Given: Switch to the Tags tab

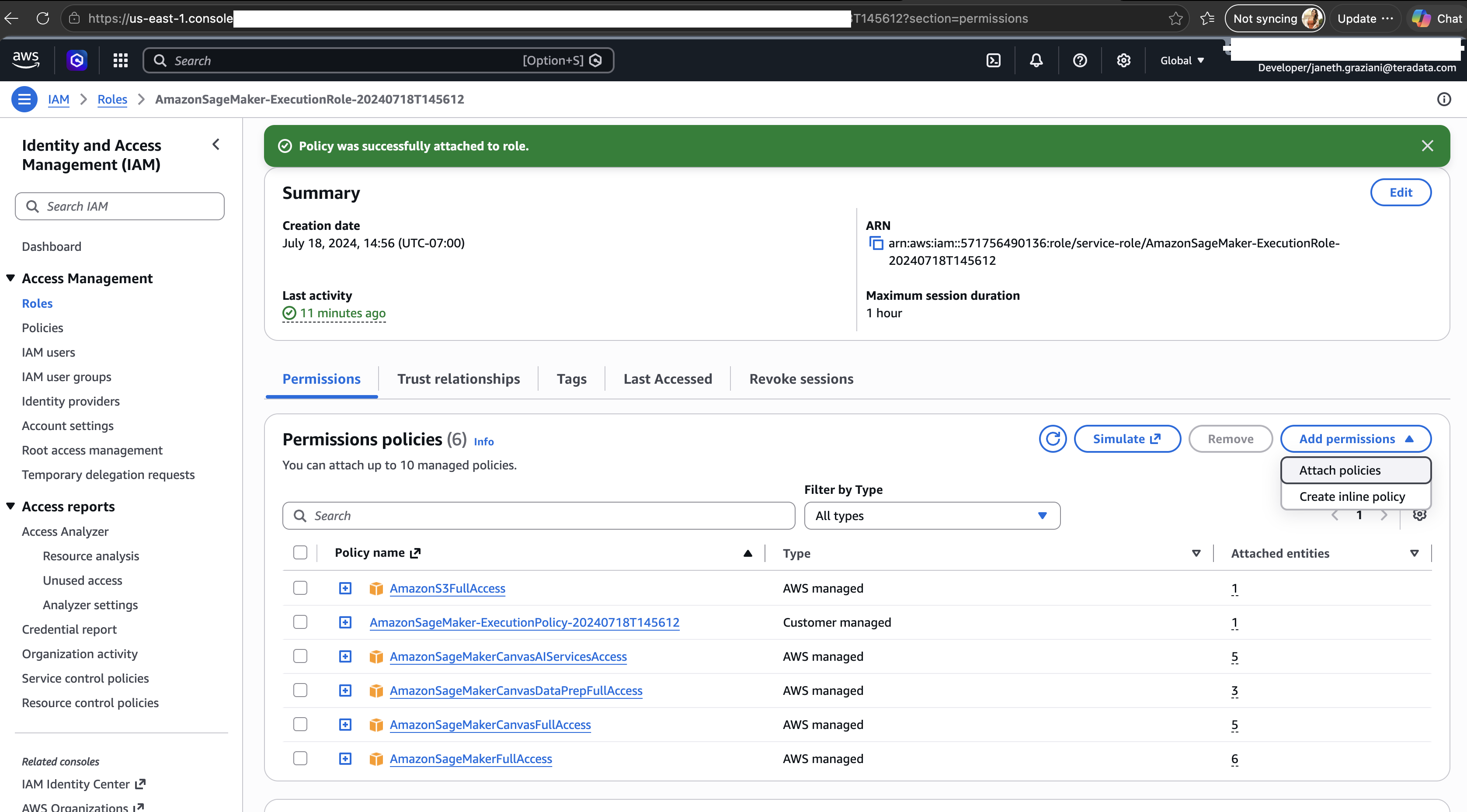Looking at the screenshot, I should click(571, 379).
